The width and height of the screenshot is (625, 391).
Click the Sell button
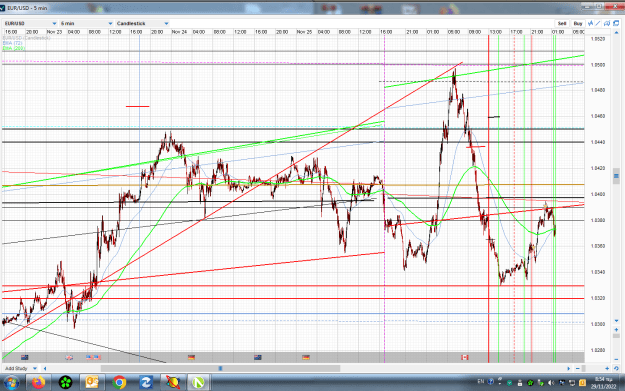[x=562, y=24]
